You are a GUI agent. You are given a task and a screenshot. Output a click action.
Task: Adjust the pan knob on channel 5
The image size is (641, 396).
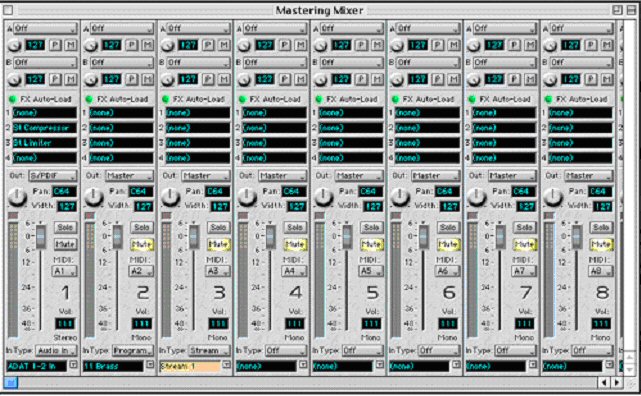click(x=323, y=197)
